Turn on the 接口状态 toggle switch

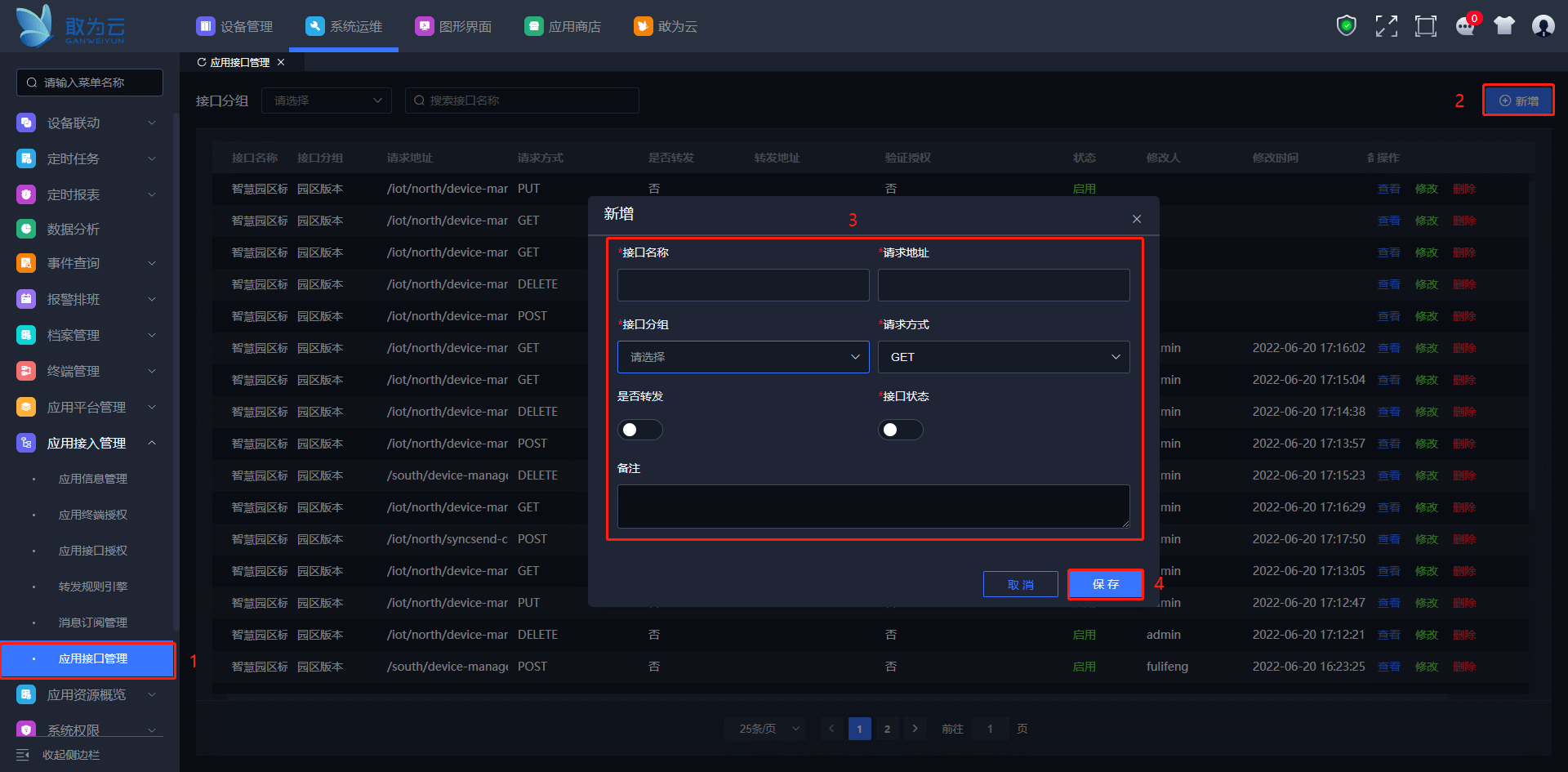point(900,430)
